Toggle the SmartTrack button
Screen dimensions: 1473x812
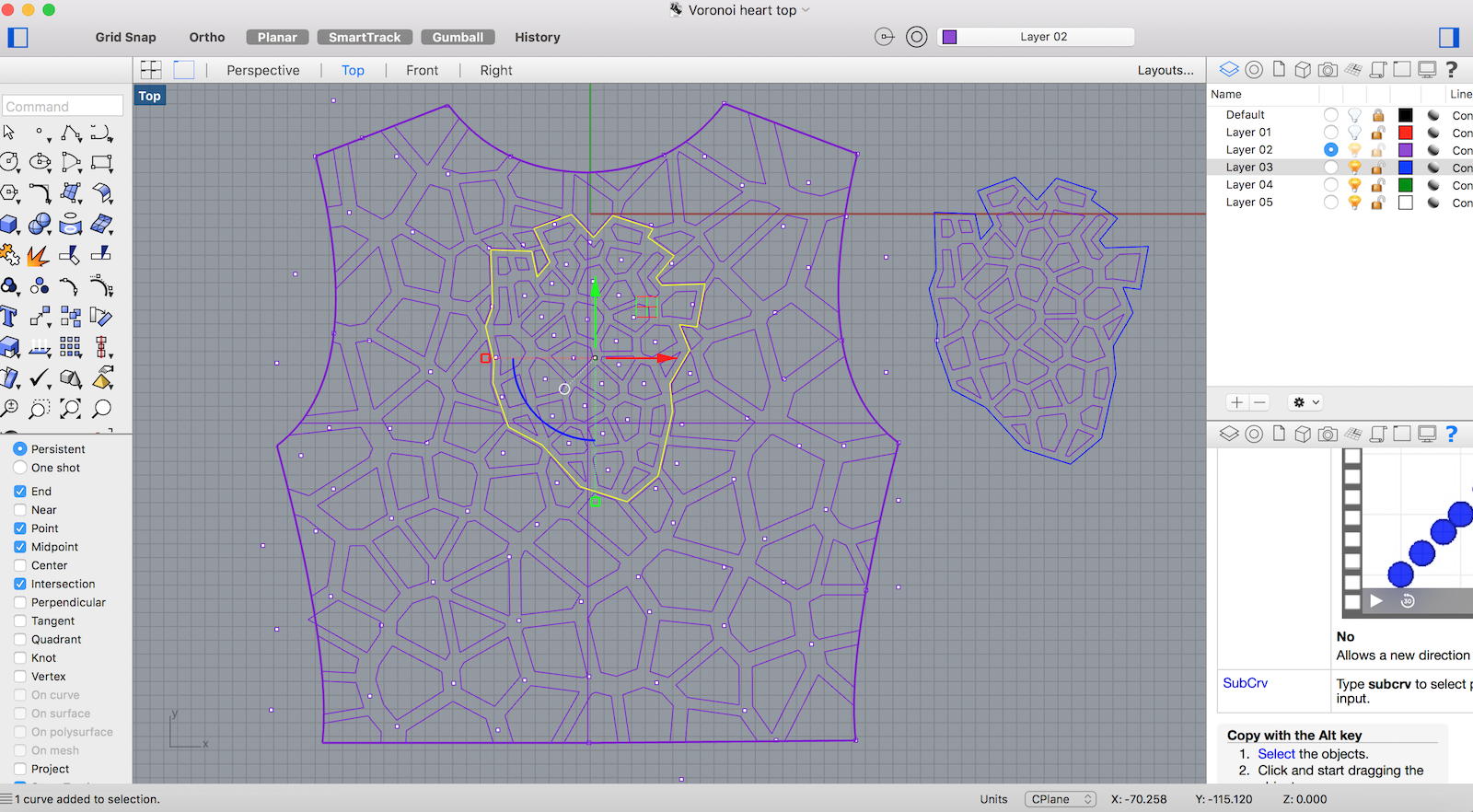[x=365, y=37]
